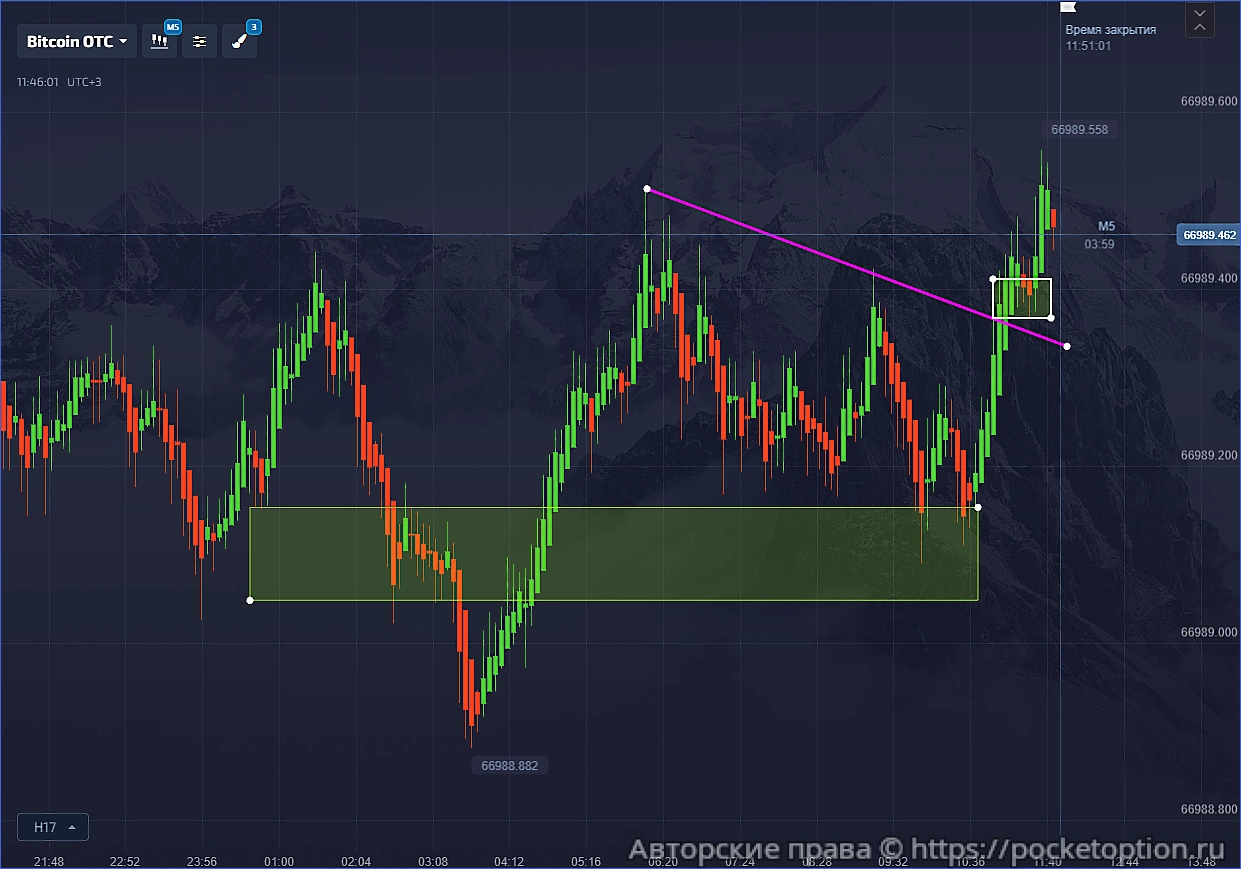Click the lower-right endpoint of the magenta trendline
The height and width of the screenshot is (869, 1241).
[x=1067, y=346]
